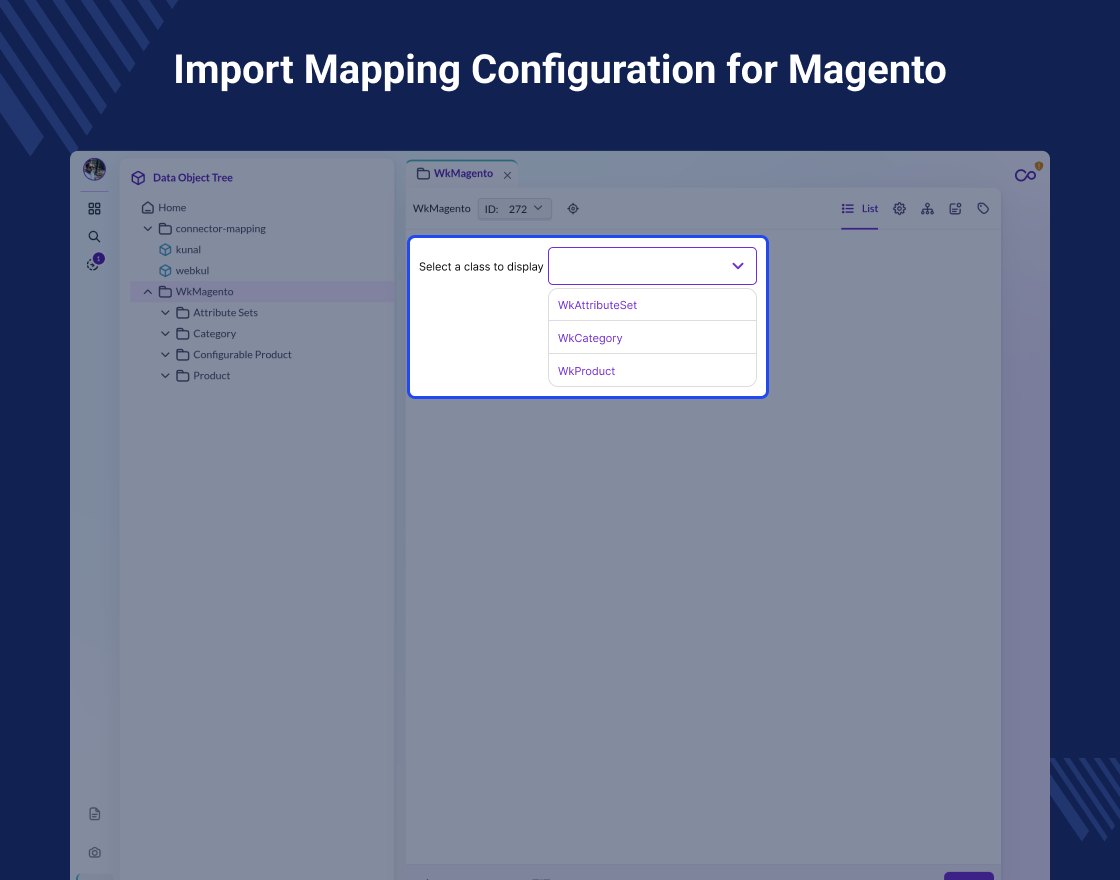This screenshot has width=1120, height=880.
Task: Click the Data Object Tree cube icon
Action: [x=139, y=178]
